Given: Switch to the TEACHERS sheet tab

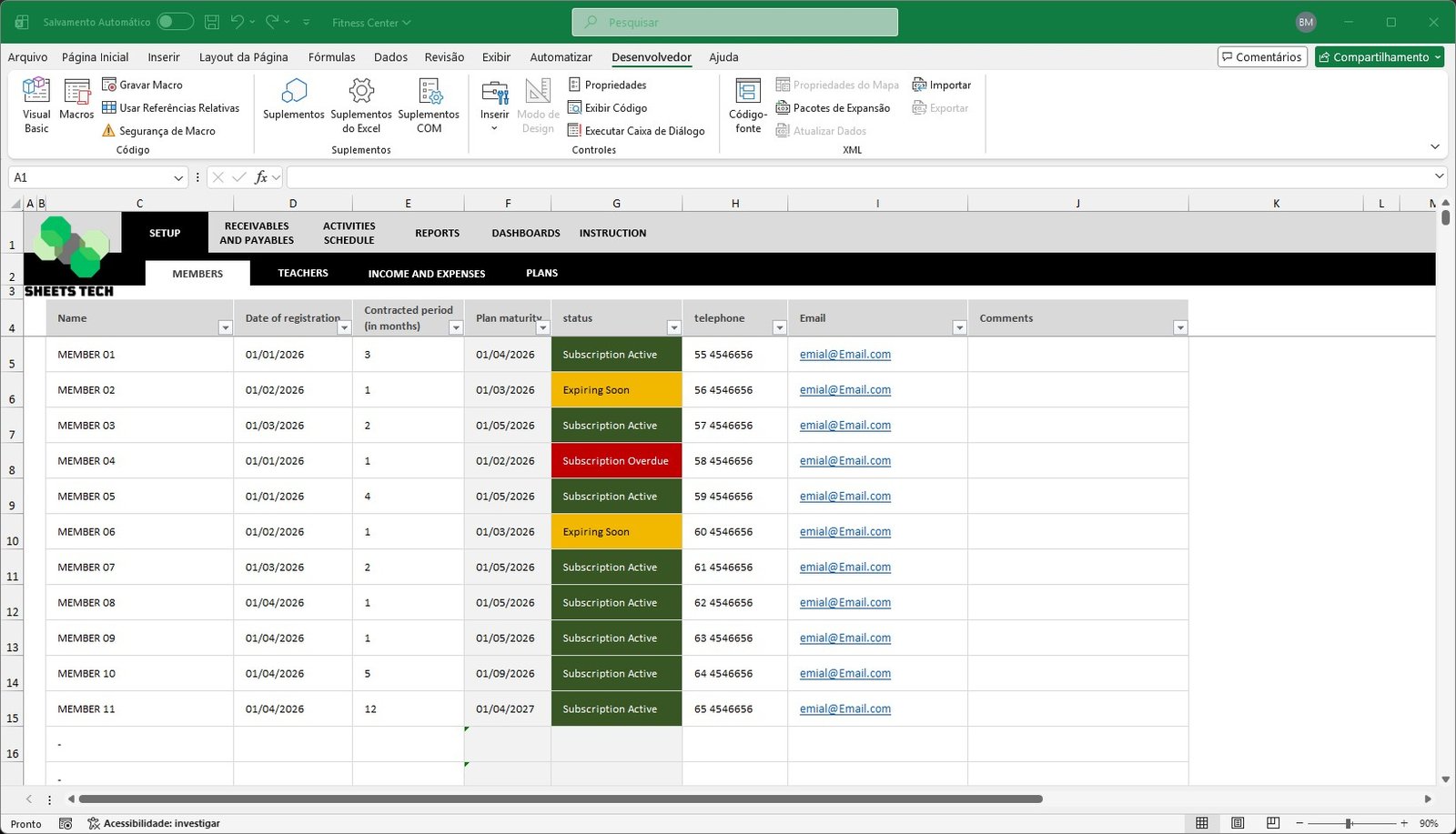Looking at the screenshot, I should tap(303, 273).
